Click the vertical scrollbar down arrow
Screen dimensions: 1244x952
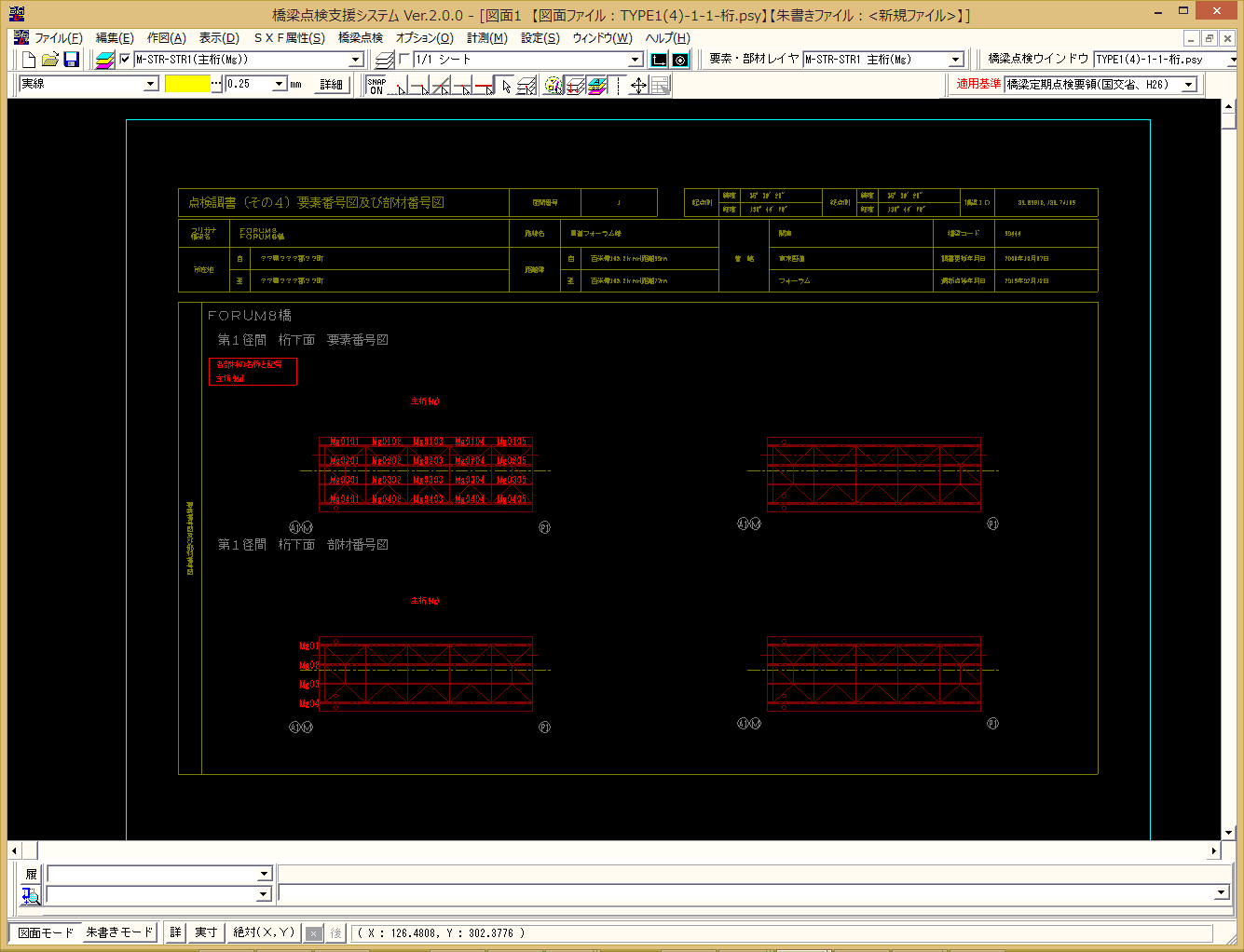point(1228,833)
